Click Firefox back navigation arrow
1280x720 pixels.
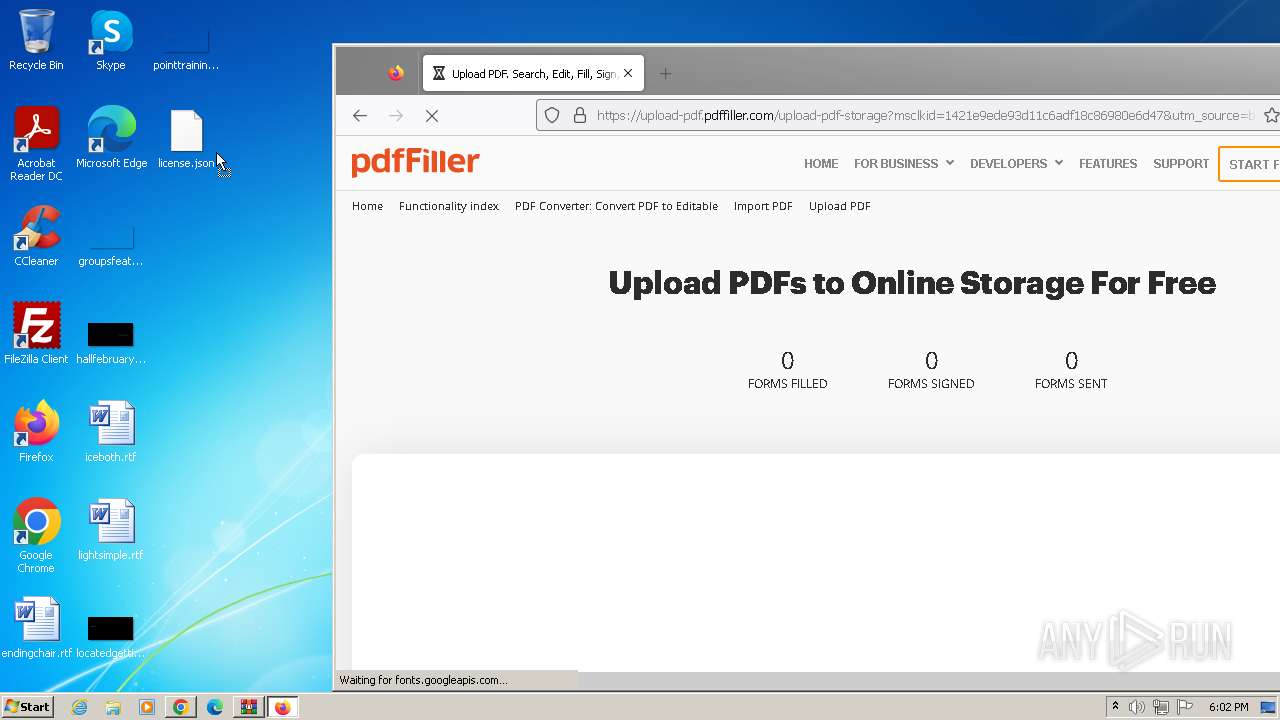pos(360,116)
